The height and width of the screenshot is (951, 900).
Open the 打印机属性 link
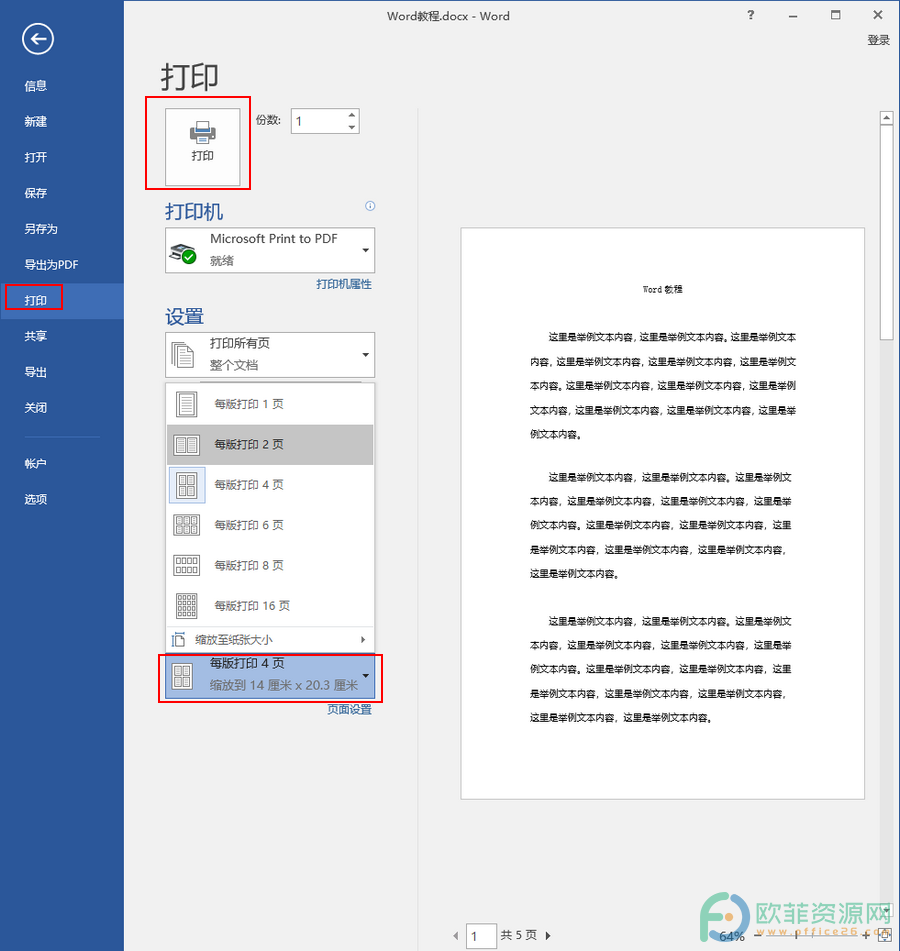(x=344, y=284)
